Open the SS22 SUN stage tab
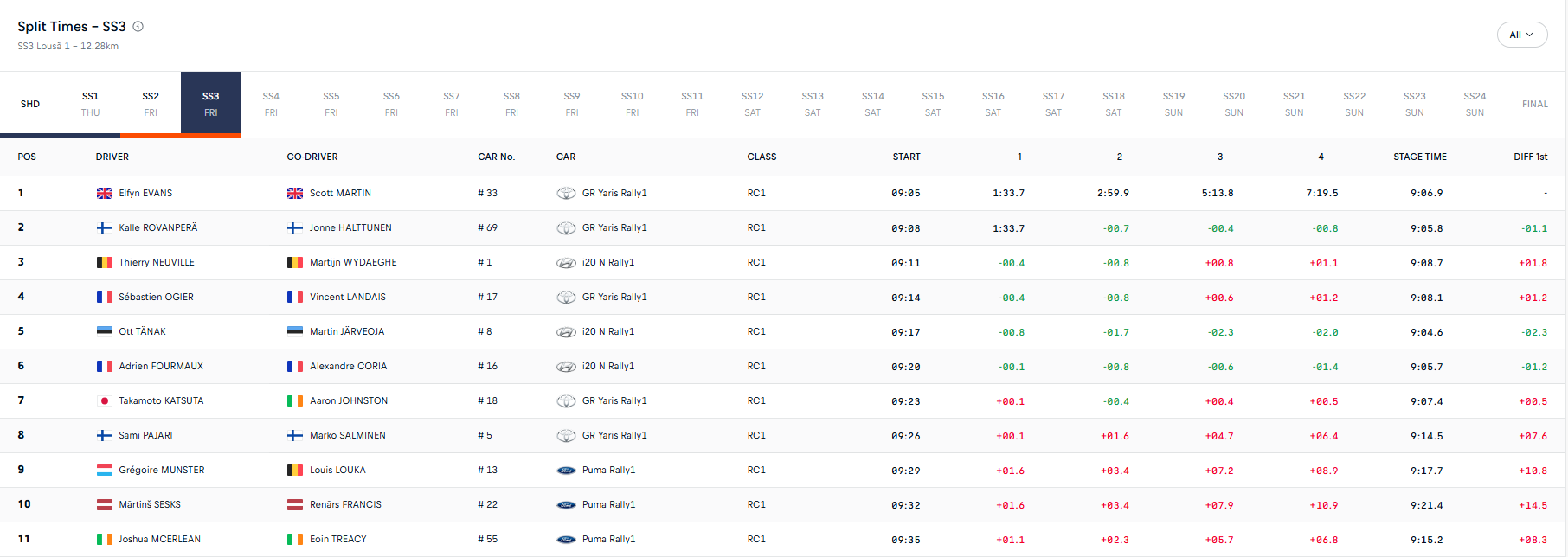 click(1354, 104)
